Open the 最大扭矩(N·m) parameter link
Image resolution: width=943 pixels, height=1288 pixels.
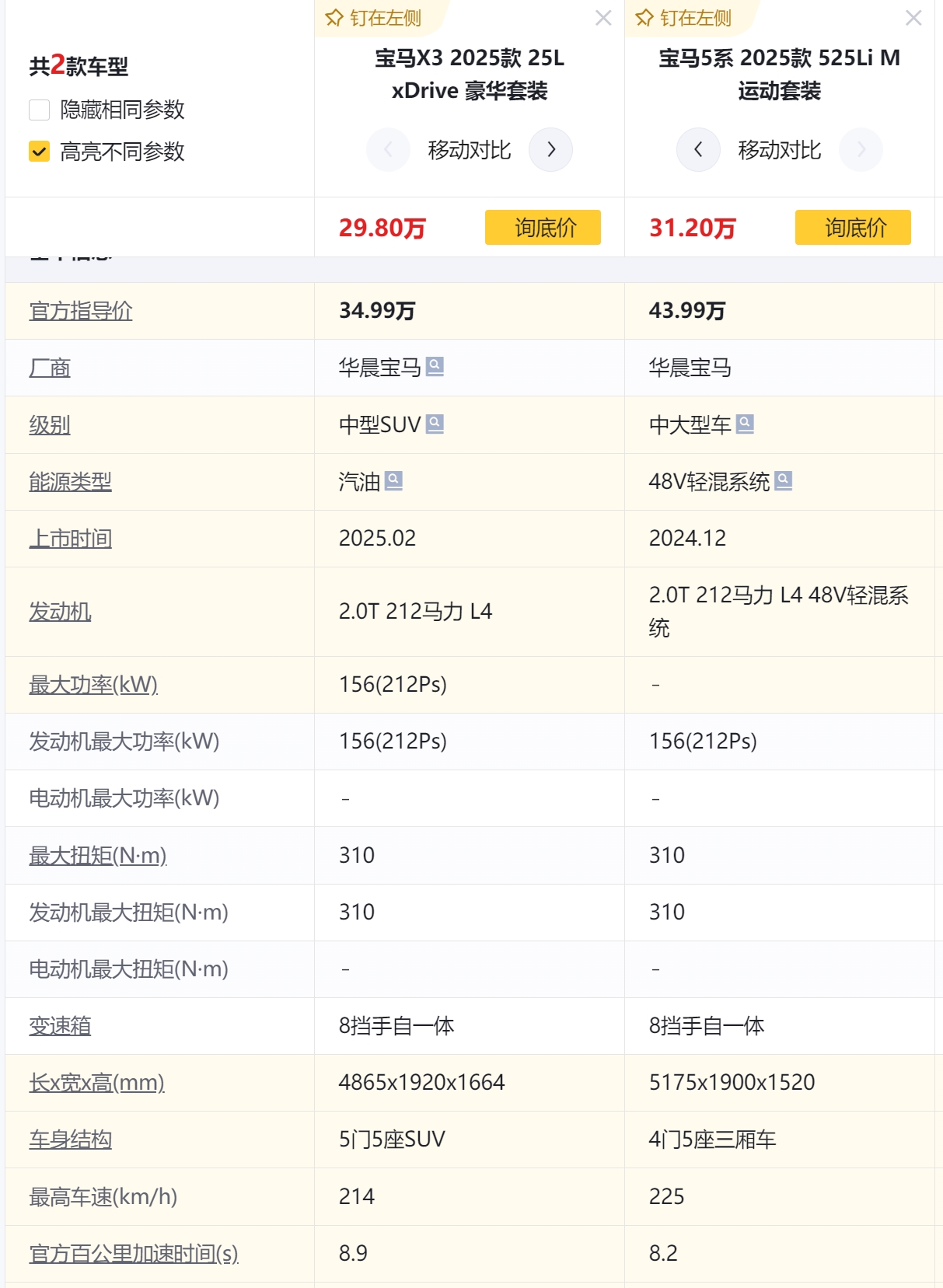(x=98, y=855)
